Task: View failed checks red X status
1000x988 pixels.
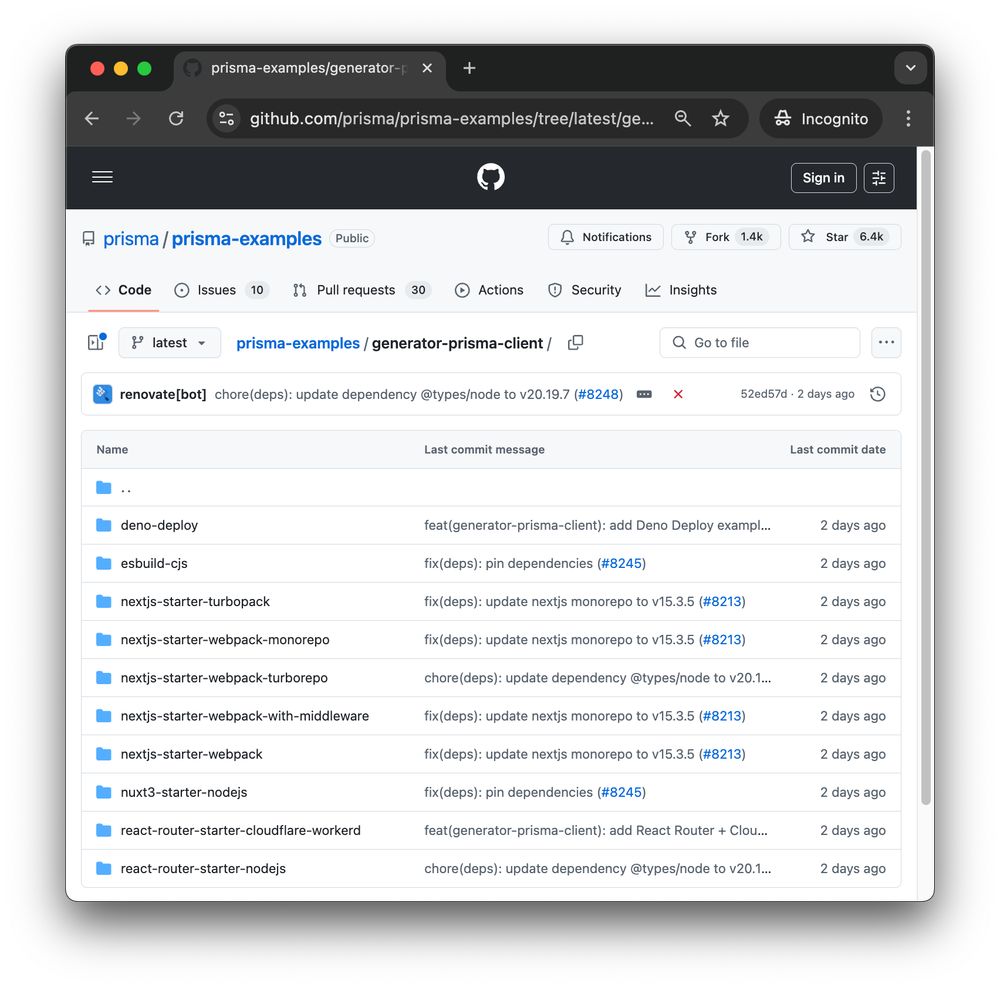Action: [678, 394]
